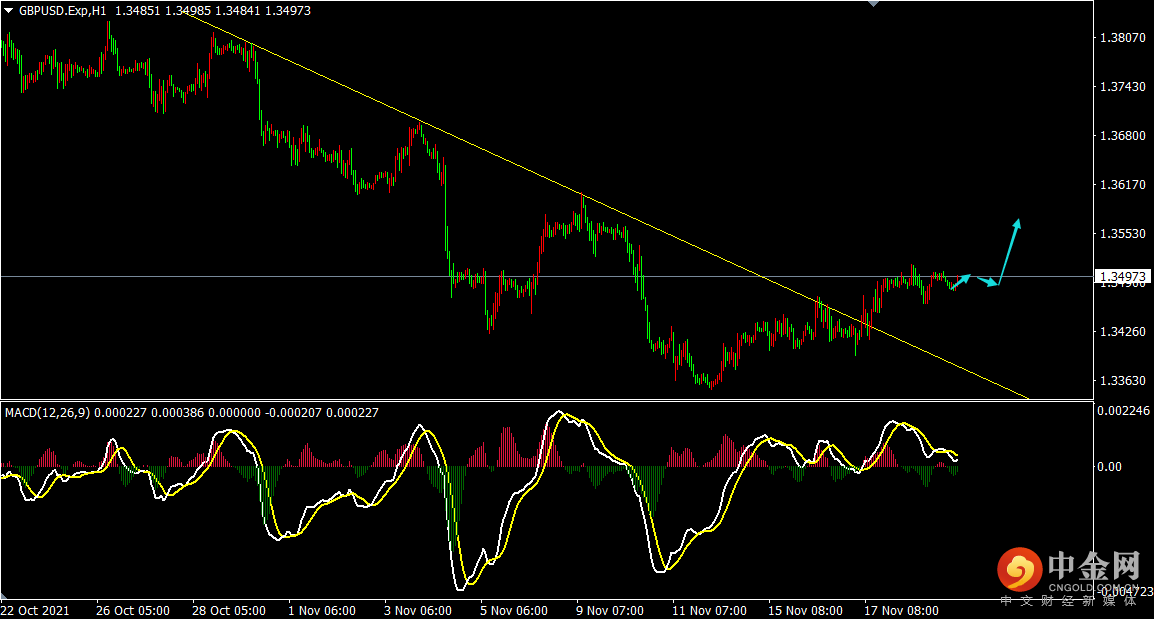1154x619 pixels.
Task: Click the 1.33630 price axis label
Action: 1122,381
